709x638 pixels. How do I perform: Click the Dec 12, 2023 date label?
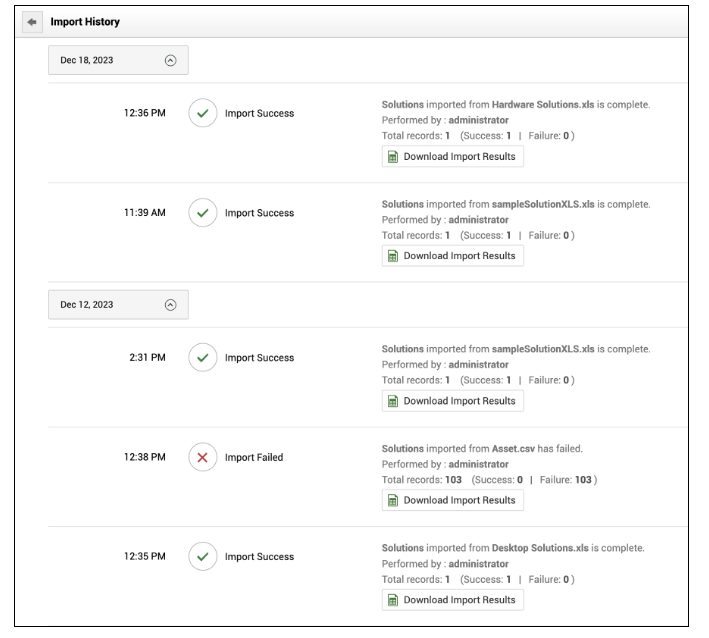pyautogui.click(x=87, y=305)
